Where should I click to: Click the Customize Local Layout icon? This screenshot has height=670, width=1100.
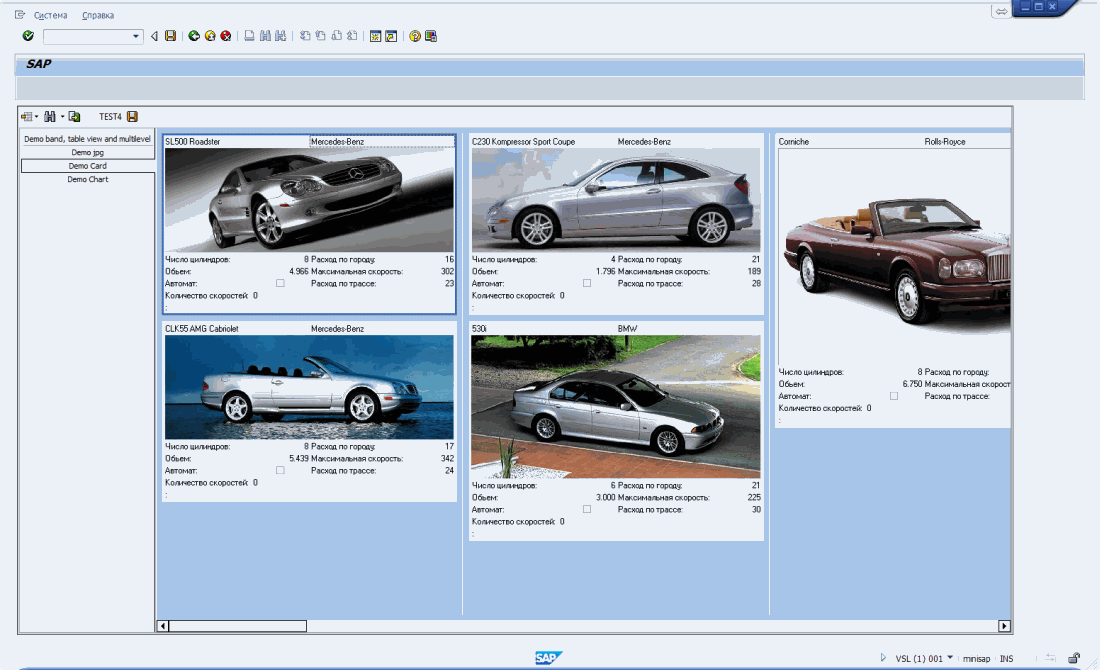(431, 36)
